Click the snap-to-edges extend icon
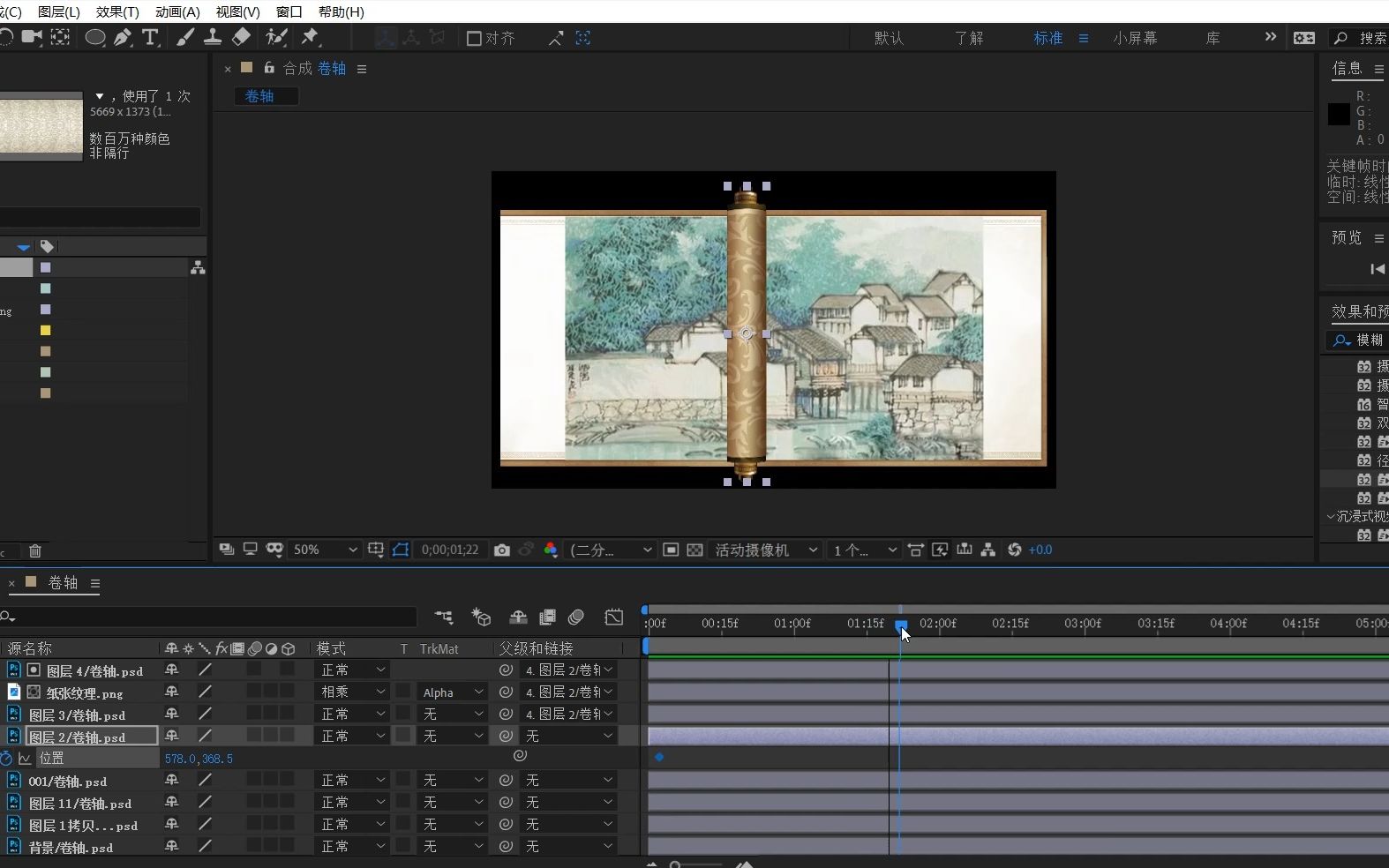The image size is (1389, 868). [x=556, y=38]
